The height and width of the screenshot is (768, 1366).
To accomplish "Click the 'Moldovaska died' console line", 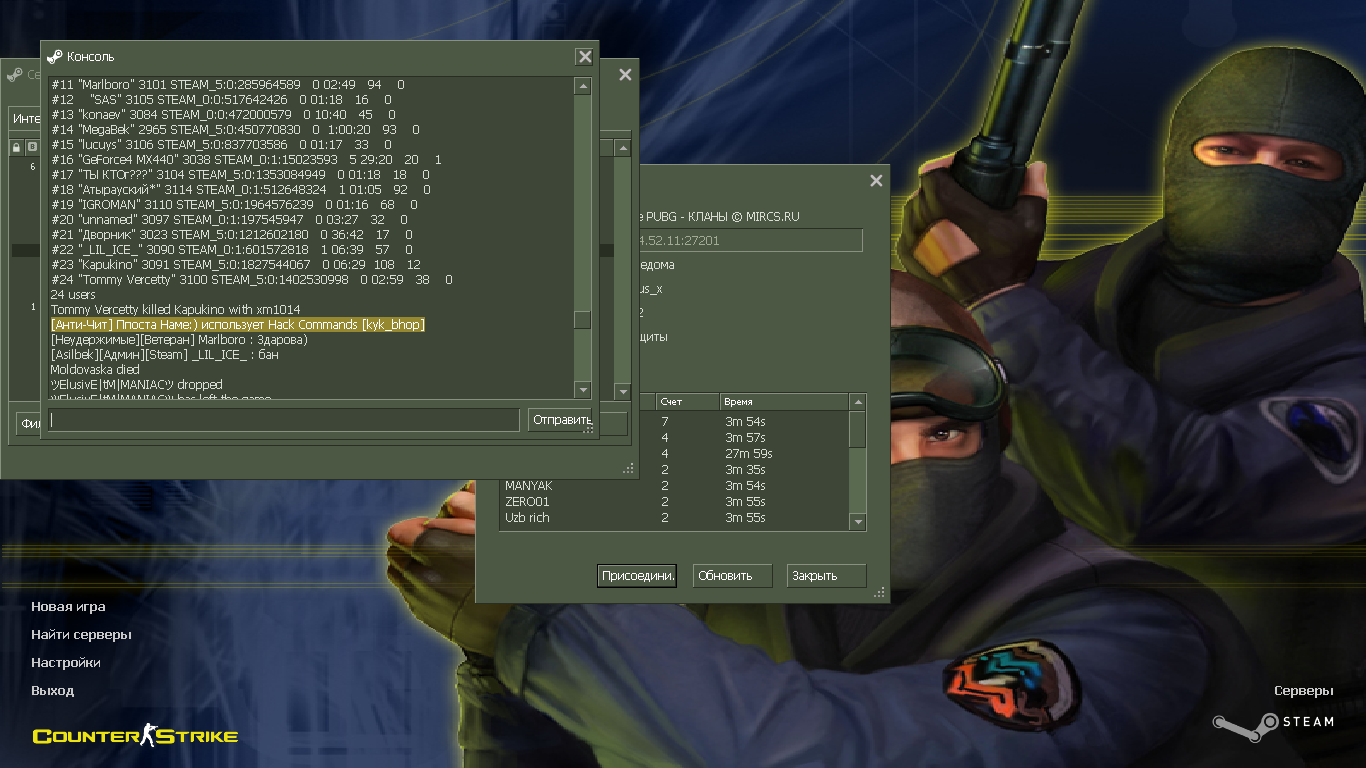I will [95, 370].
